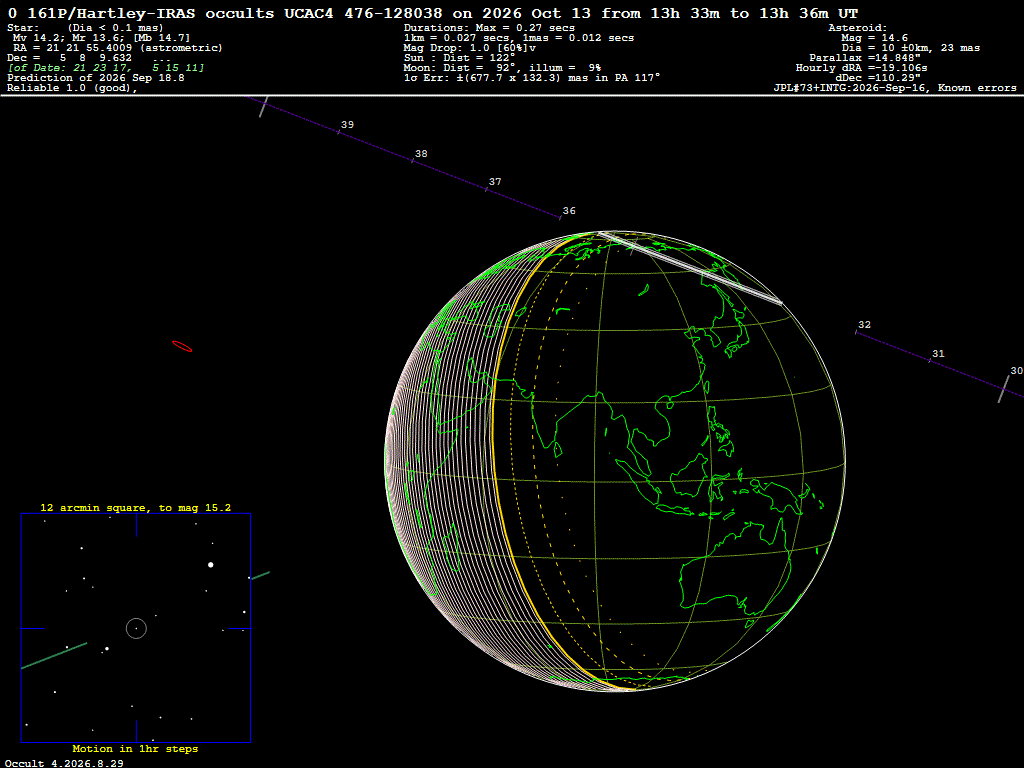Click the Occult 4.2026.8.29 version text
1024x768 pixels.
click(x=64, y=763)
